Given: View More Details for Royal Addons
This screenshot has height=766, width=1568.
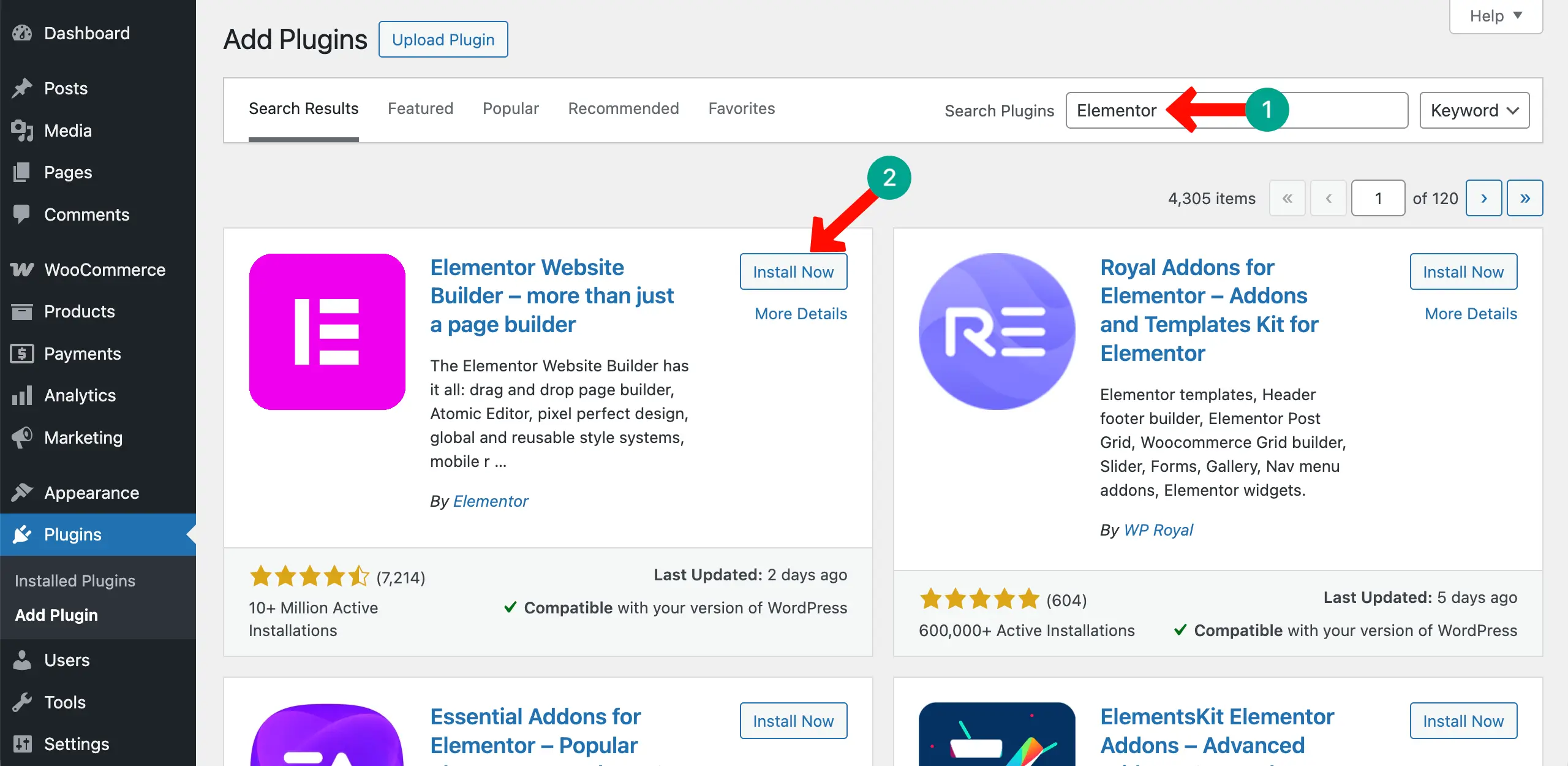Looking at the screenshot, I should (x=1471, y=314).
